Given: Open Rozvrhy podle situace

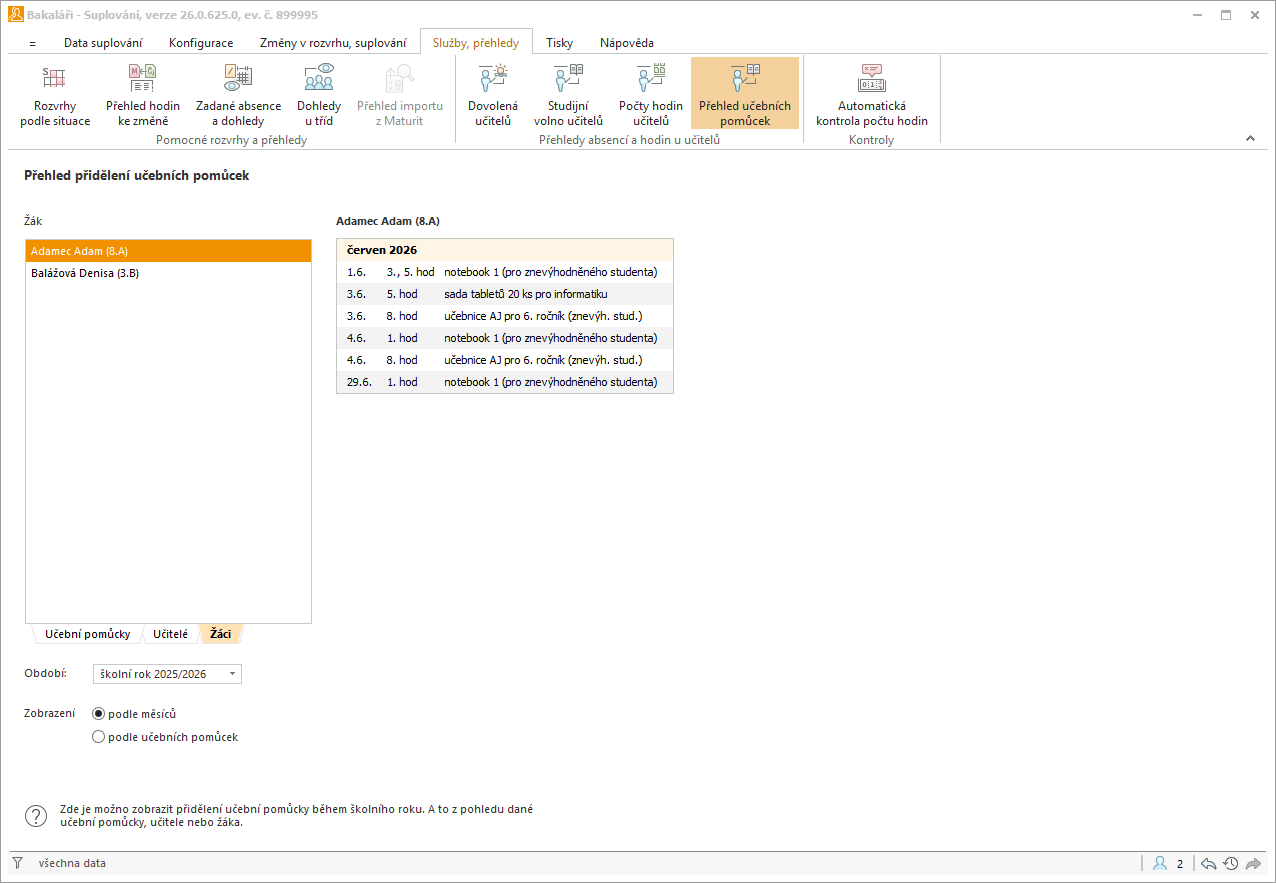Looking at the screenshot, I should [x=55, y=94].
